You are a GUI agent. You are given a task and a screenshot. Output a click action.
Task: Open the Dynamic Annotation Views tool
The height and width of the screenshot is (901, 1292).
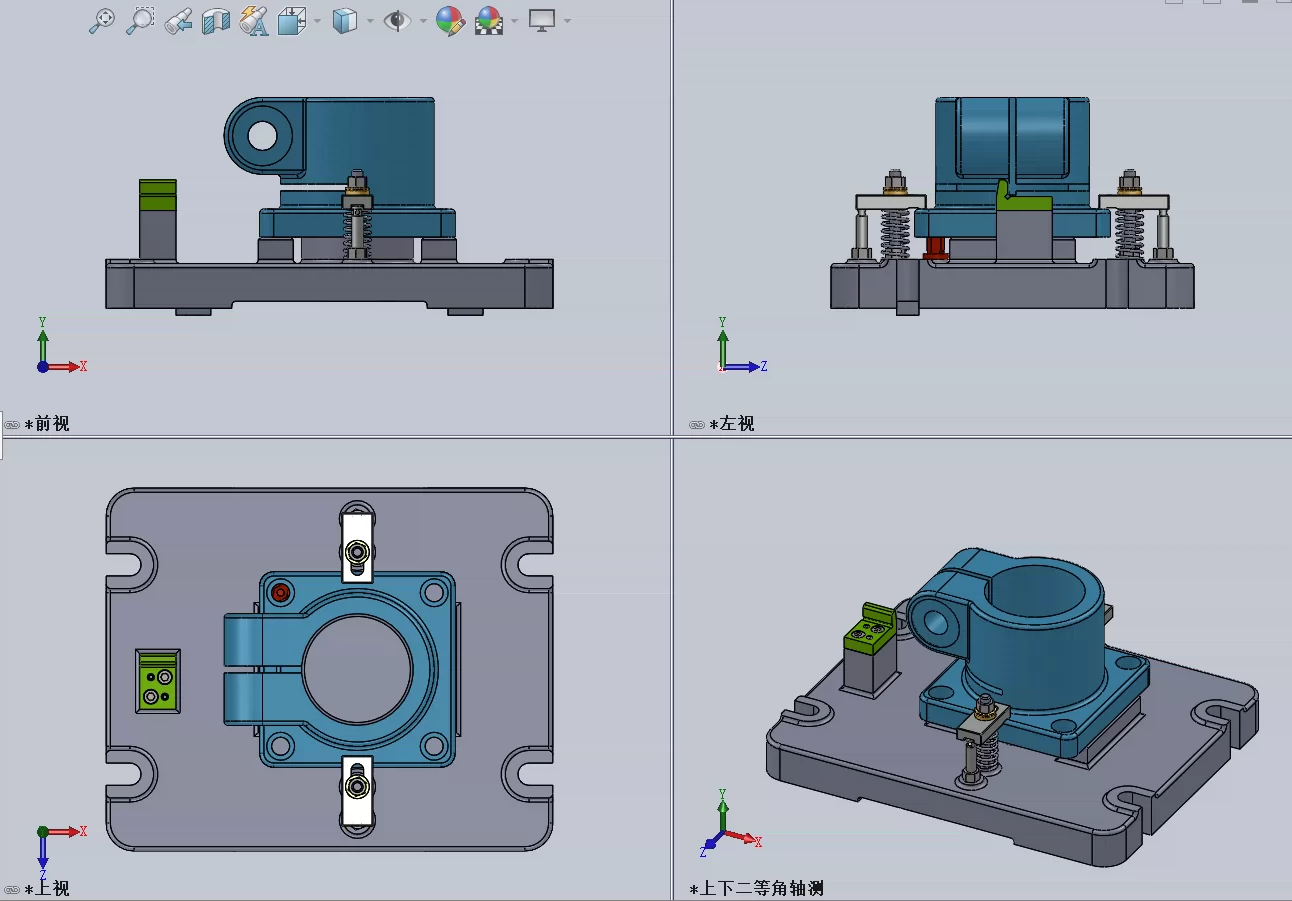point(254,20)
